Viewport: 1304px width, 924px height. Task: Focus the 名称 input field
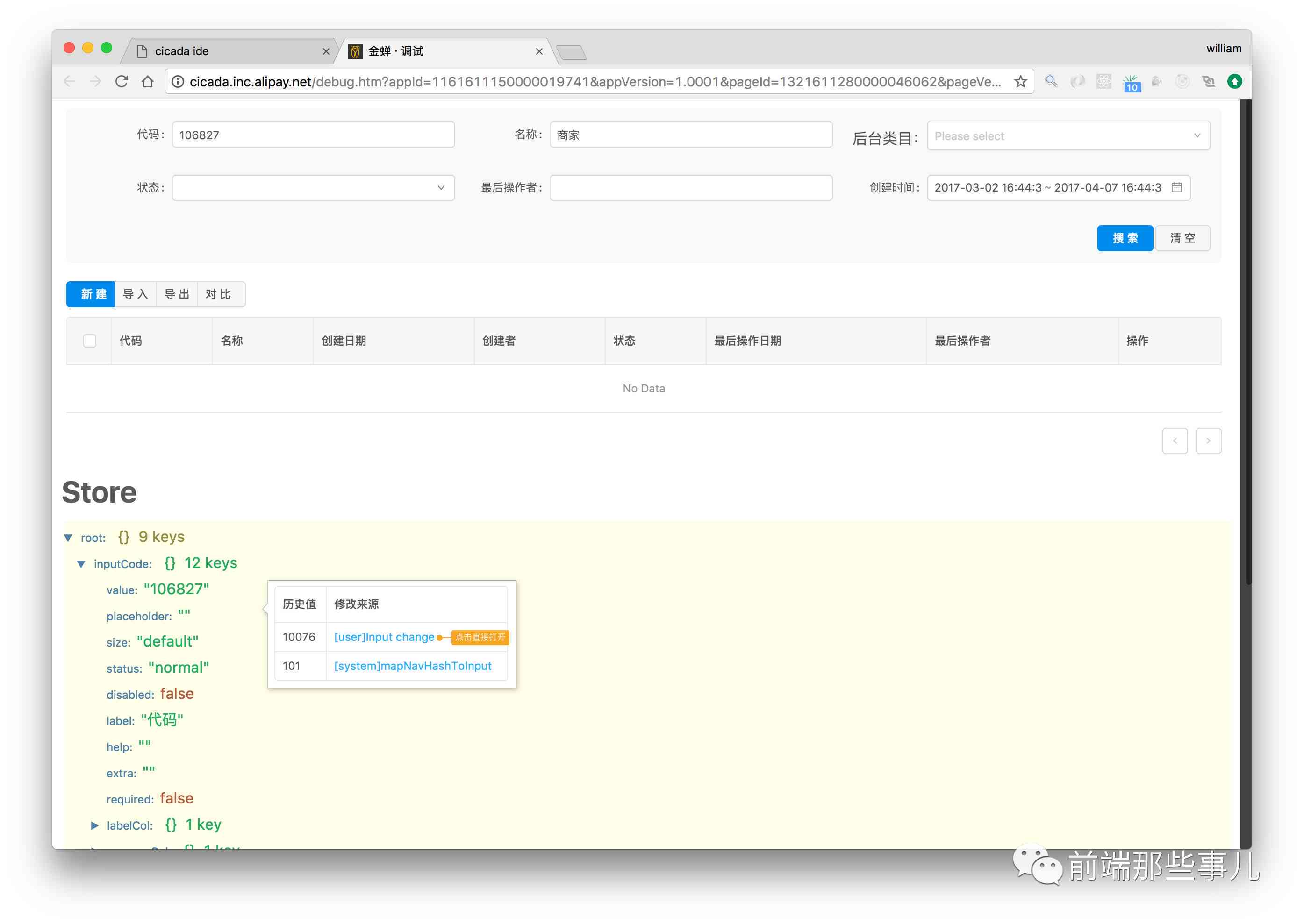[x=690, y=135]
